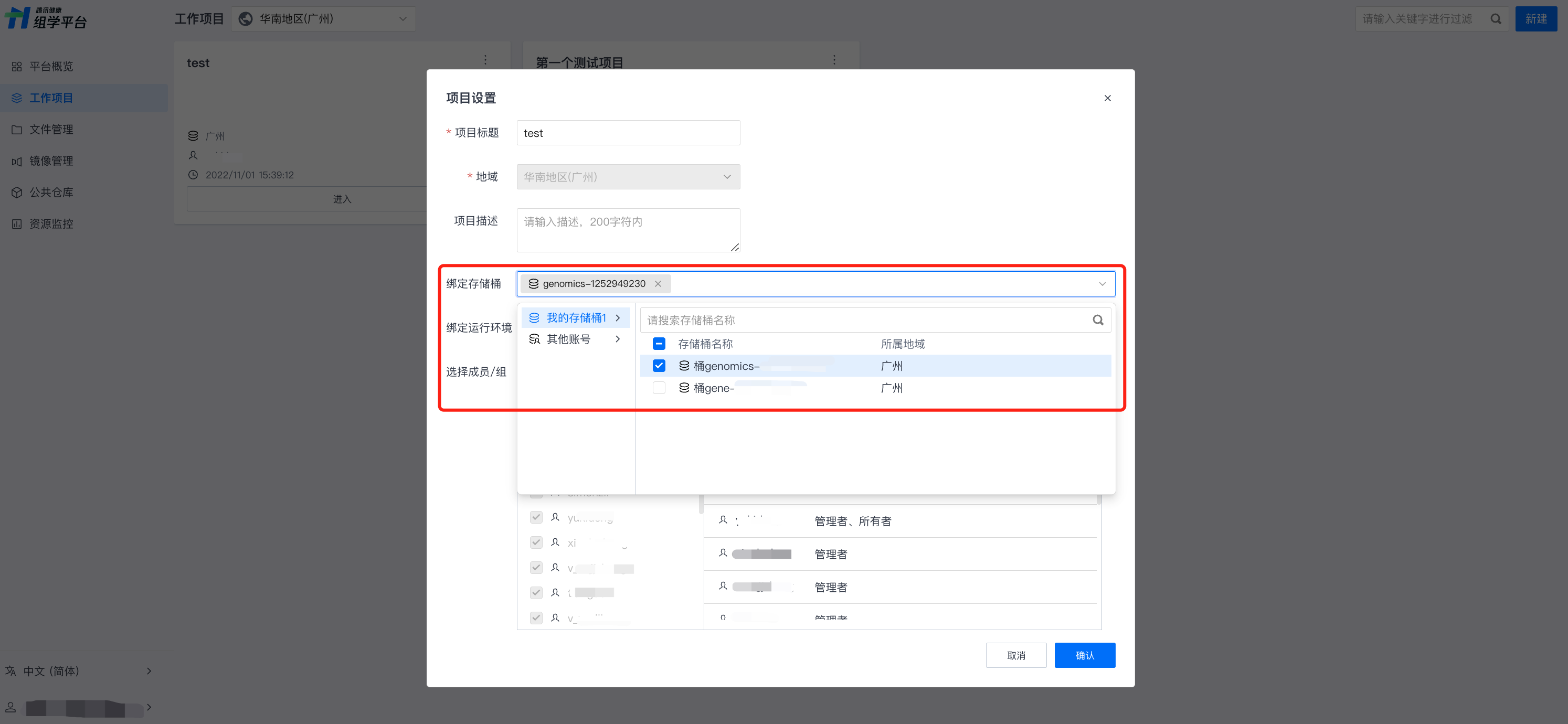The image size is (1568, 724).
Task: Open the 华南地区(广州) region dropdown at top
Action: [324, 19]
